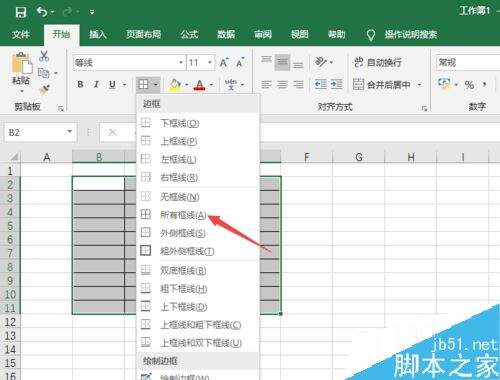Decrease the cell indent
The height and width of the screenshot is (380, 500).
tap(321, 85)
